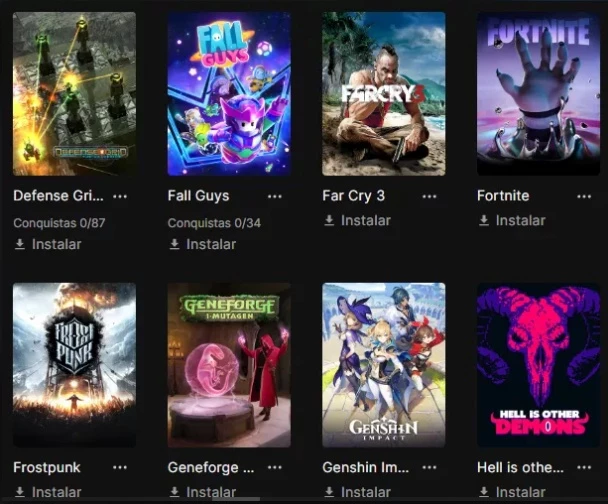The width and height of the screenshot is (608, 504).
Task: Open the three-dot menu for Genshin Impact
Action: click(429, 467)
